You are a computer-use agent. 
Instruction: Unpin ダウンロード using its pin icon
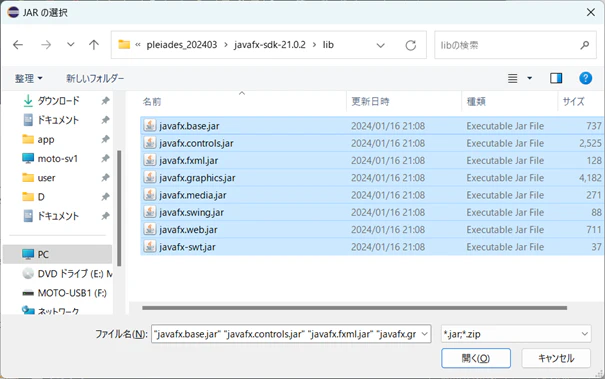[105, 101]
